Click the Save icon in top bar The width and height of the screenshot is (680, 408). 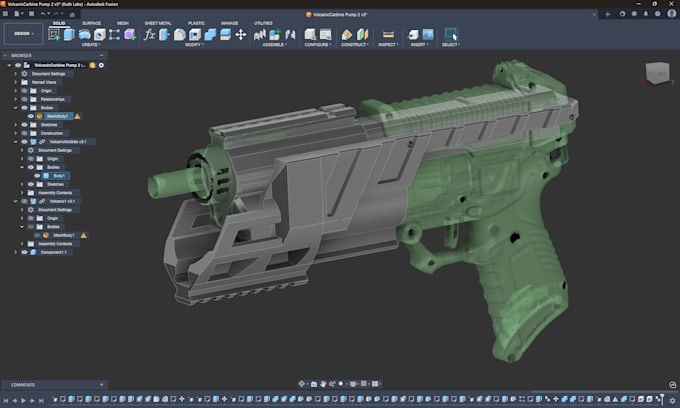(31, 14)
